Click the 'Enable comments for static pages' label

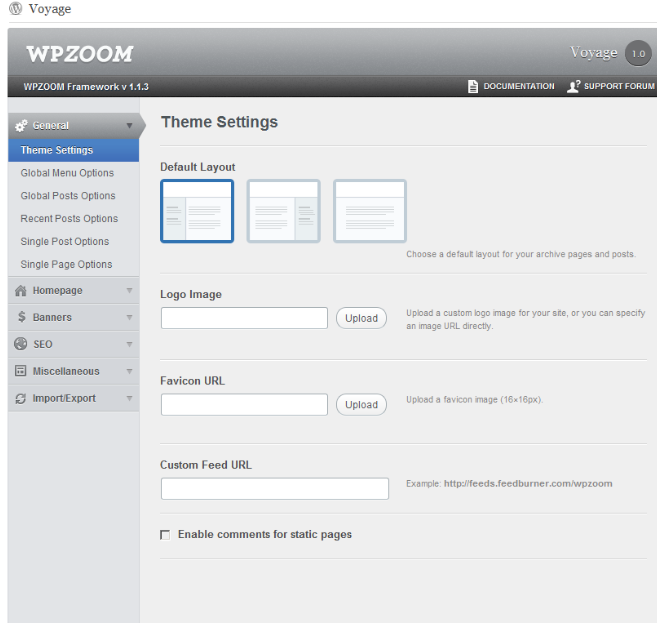[265, 535]
